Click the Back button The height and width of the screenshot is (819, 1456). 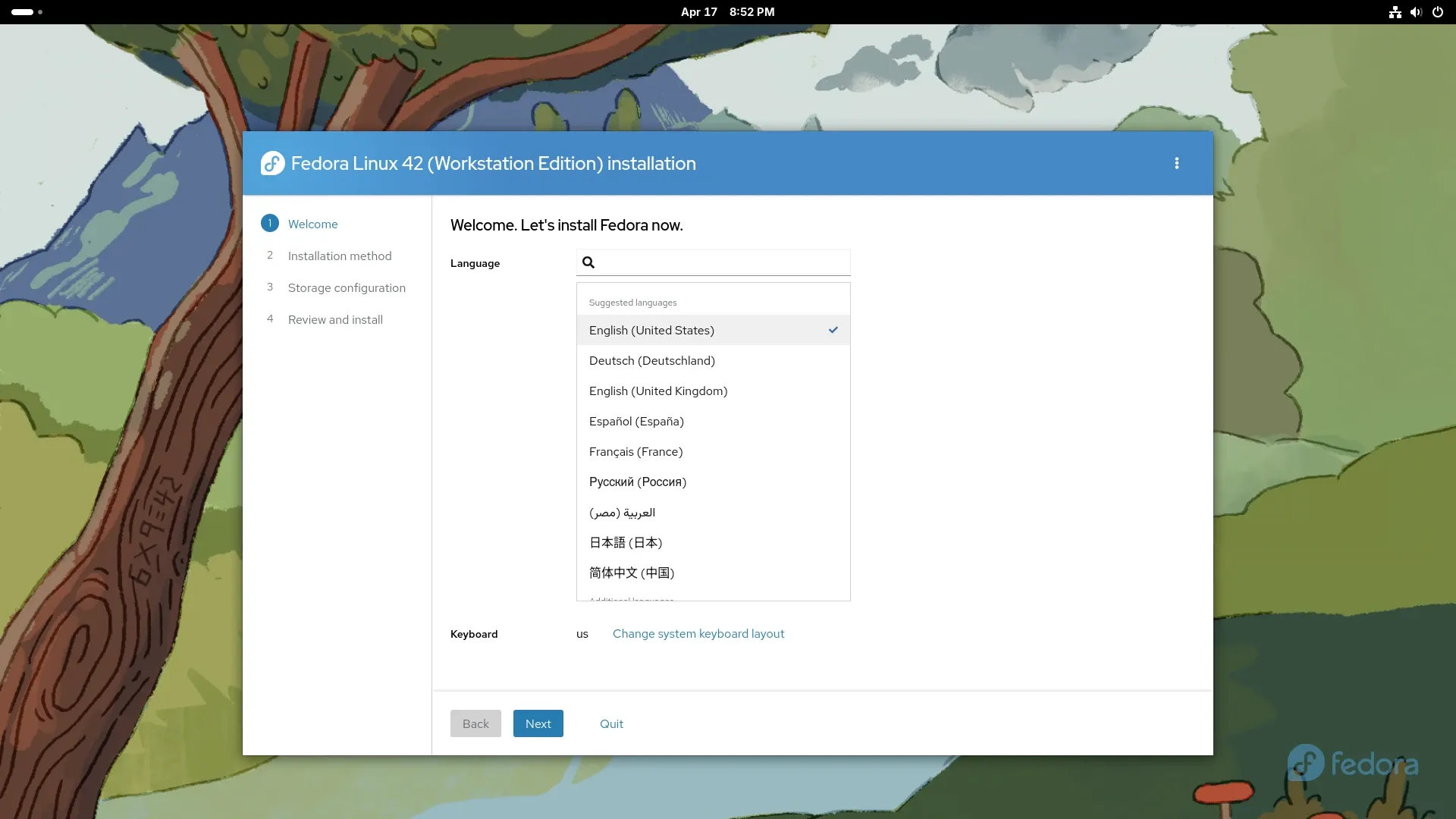coord(475,723)
